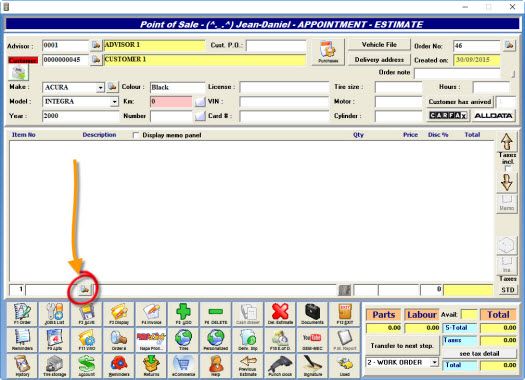Click the License input field

pyautogui.click(x=284, y=87)
